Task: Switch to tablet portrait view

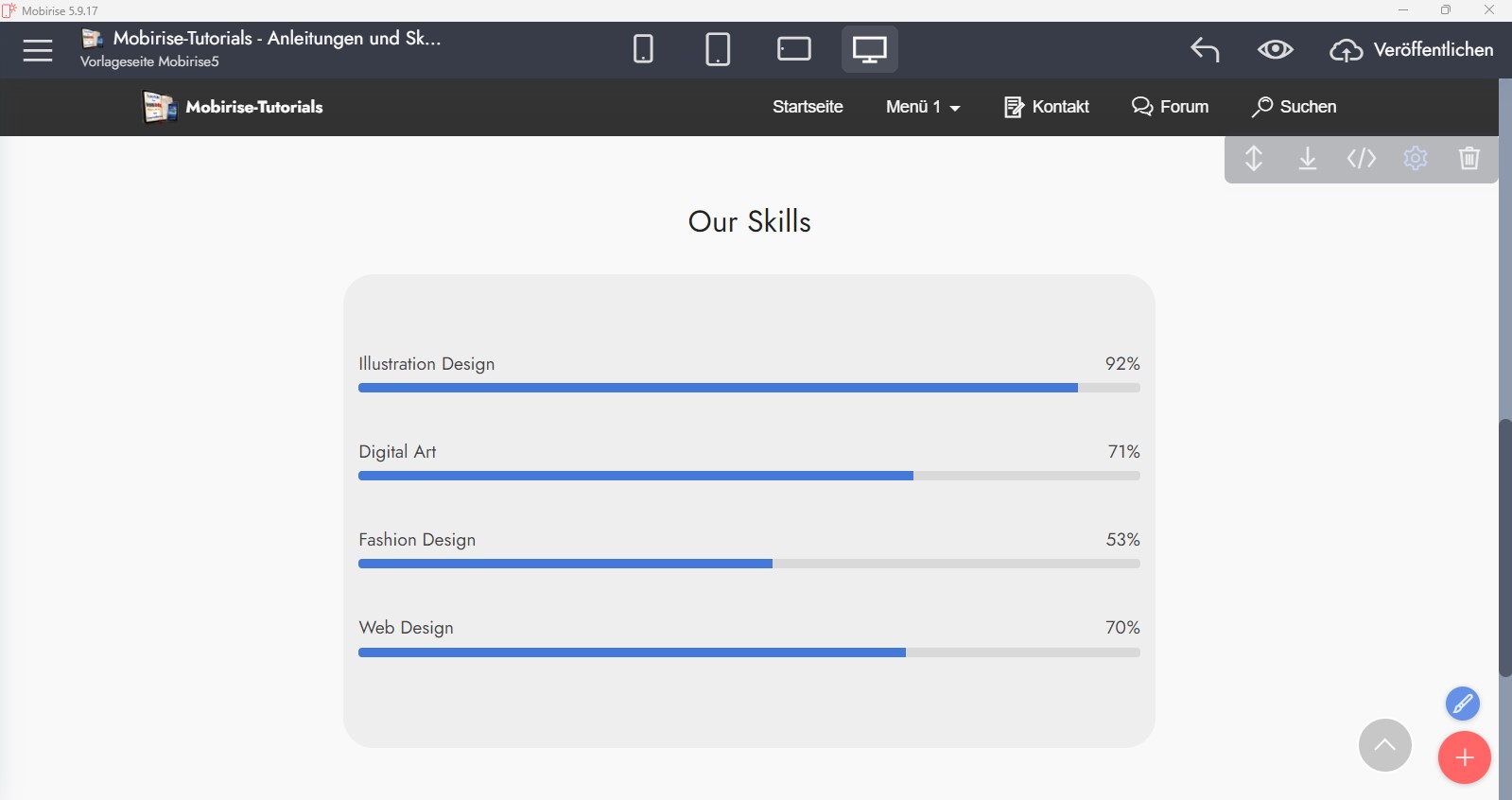Action: pyautogui.click(x=718, y=49)
